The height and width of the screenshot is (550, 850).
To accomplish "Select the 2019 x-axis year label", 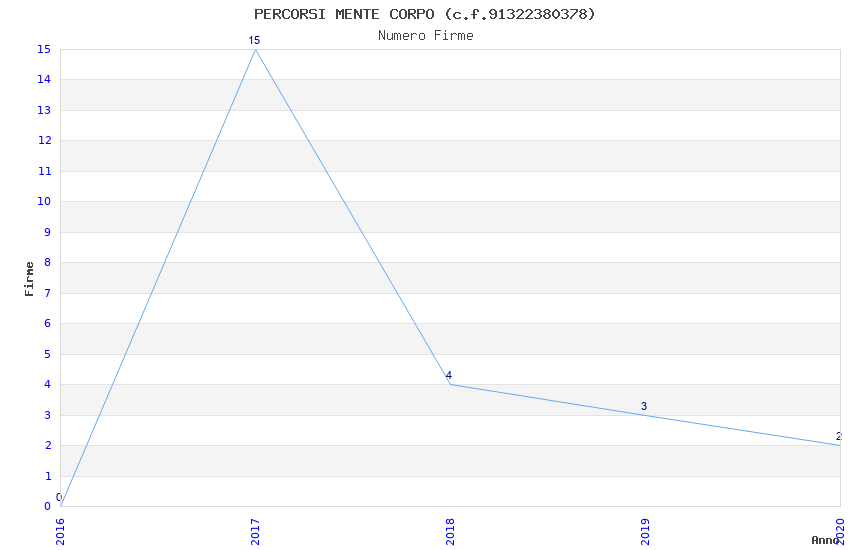I will click(645, 532).
